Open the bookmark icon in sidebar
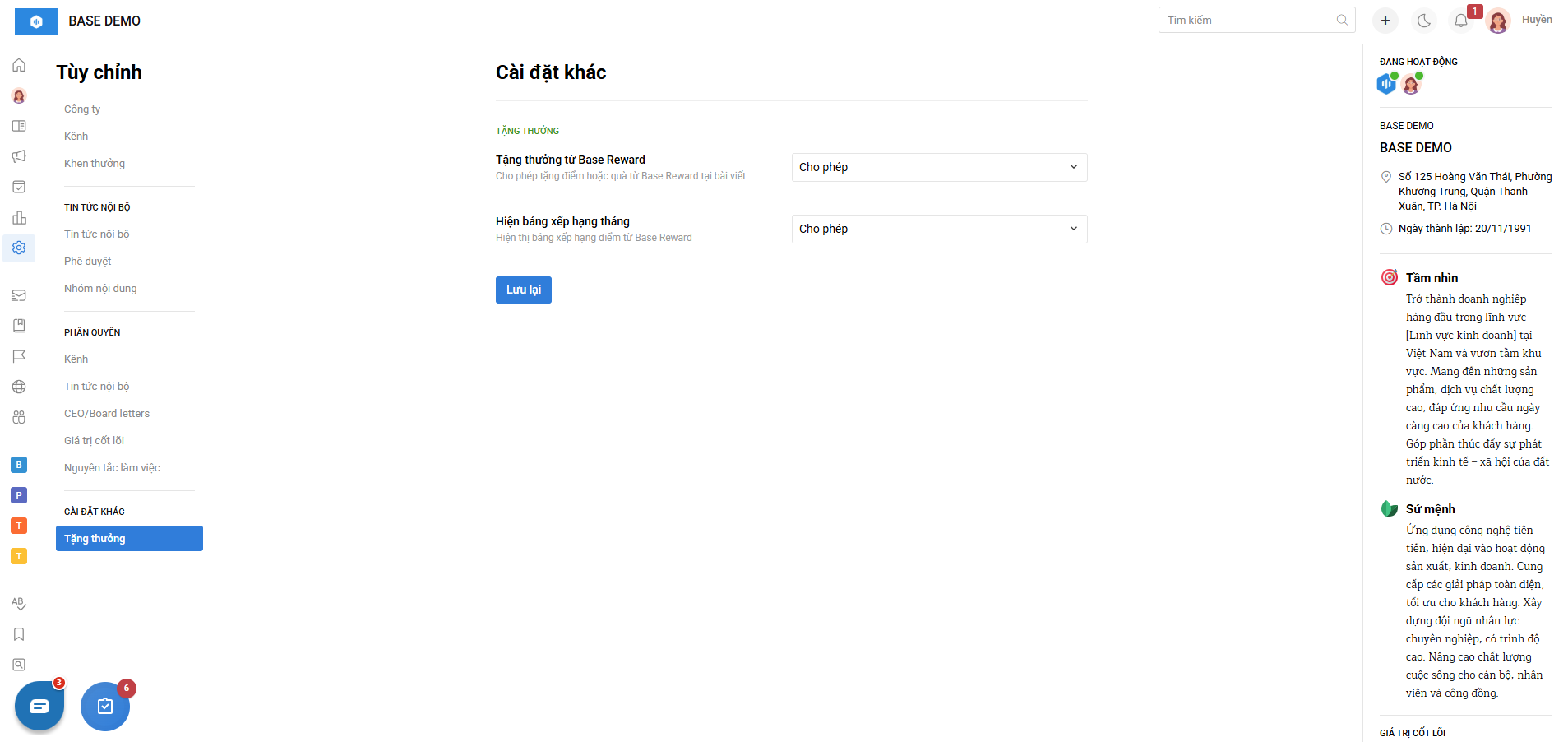This screenshot has height=742, width=1568. 19,634
